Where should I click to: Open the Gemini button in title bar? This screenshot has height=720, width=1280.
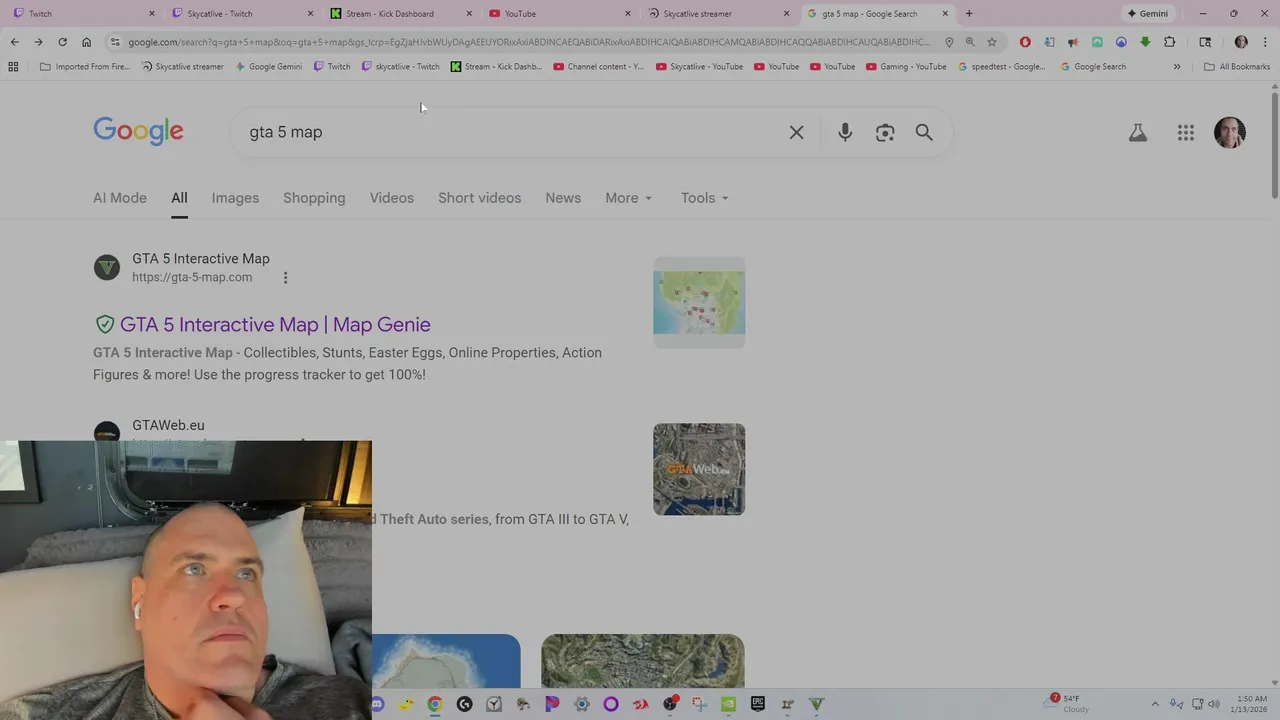pyautogui.click(x=1148, y=14)
